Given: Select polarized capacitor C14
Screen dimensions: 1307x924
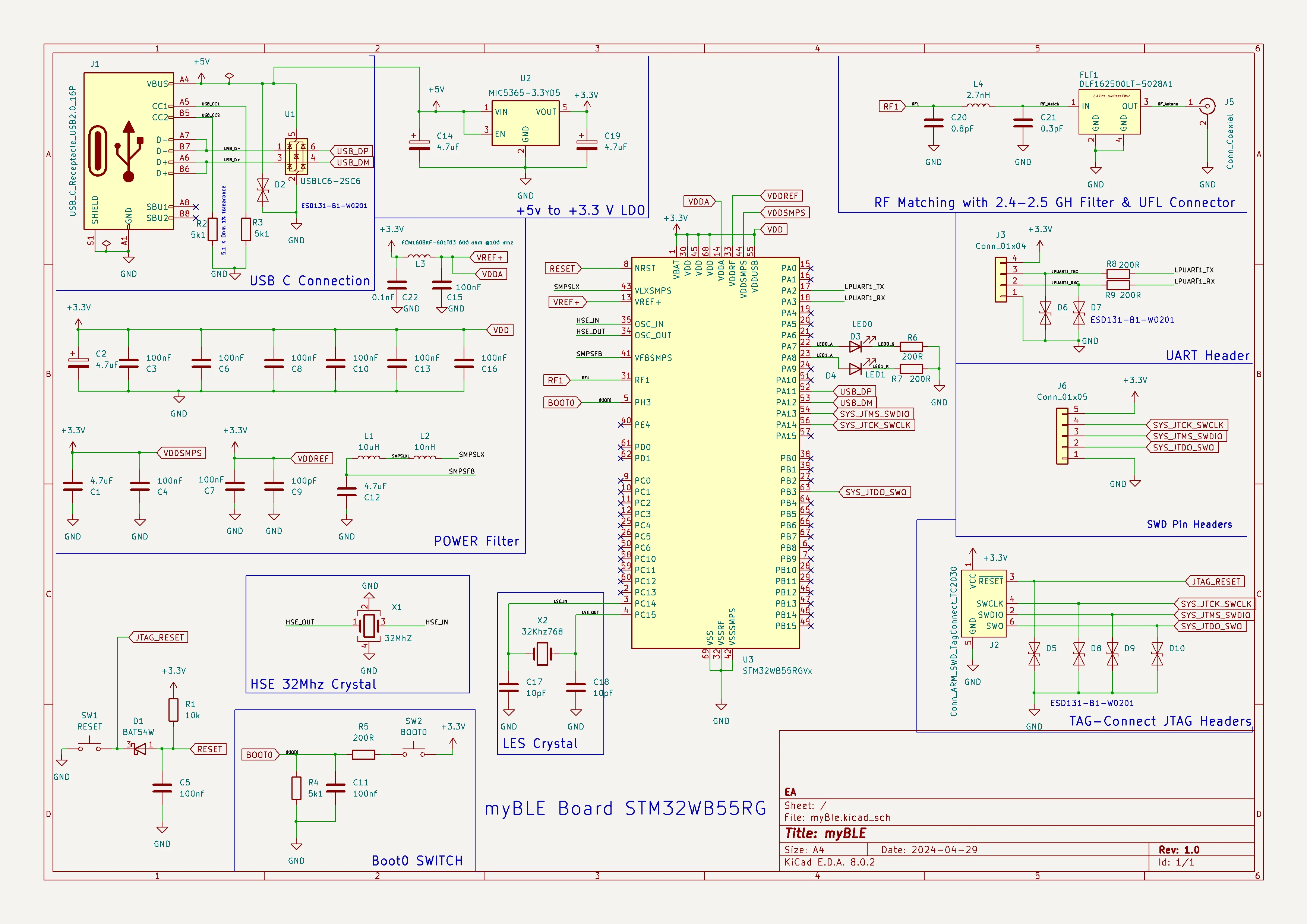Looking at the screenshot, I should click(420, 142).
